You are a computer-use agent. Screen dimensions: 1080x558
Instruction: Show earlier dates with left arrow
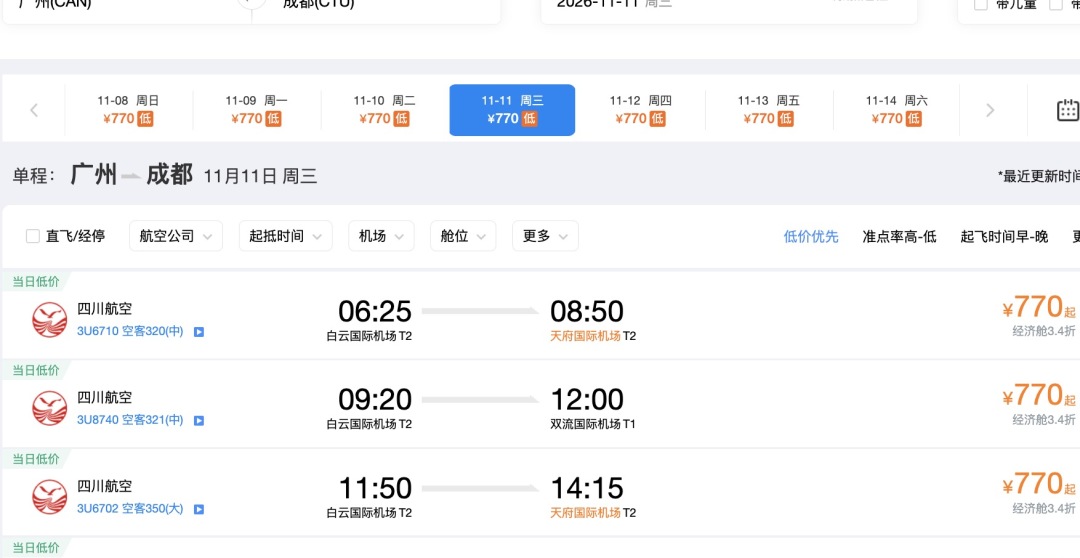click(34, 110)
